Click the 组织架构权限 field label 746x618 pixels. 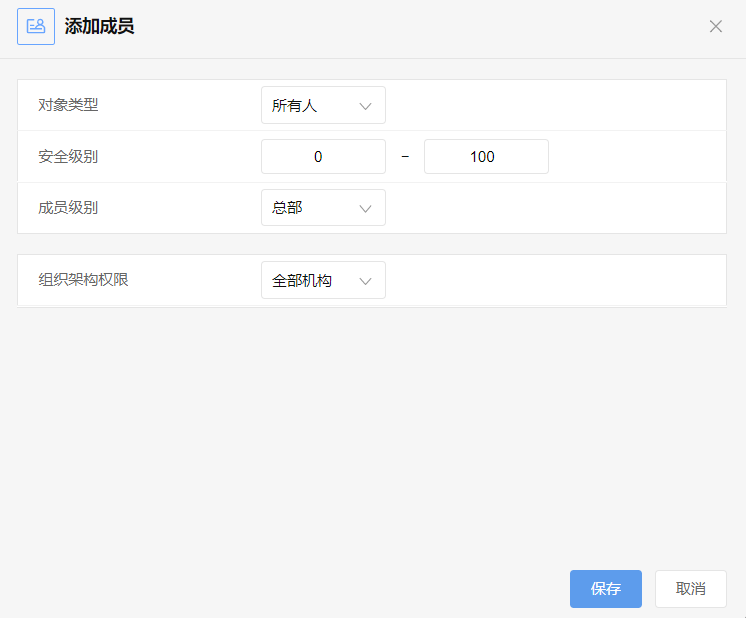(x=83, y=280)
